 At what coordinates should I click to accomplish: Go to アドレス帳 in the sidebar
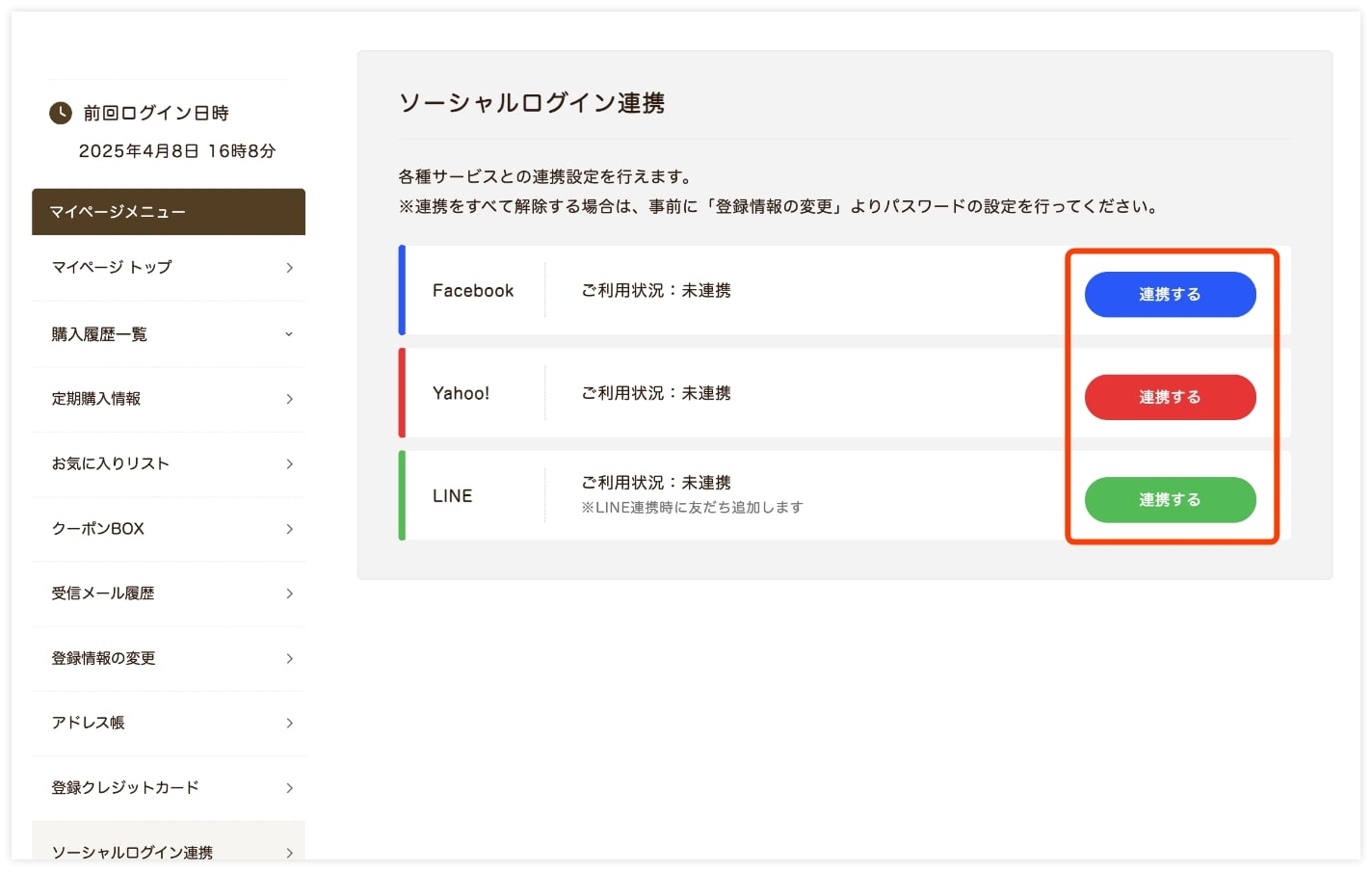(169, 723)
